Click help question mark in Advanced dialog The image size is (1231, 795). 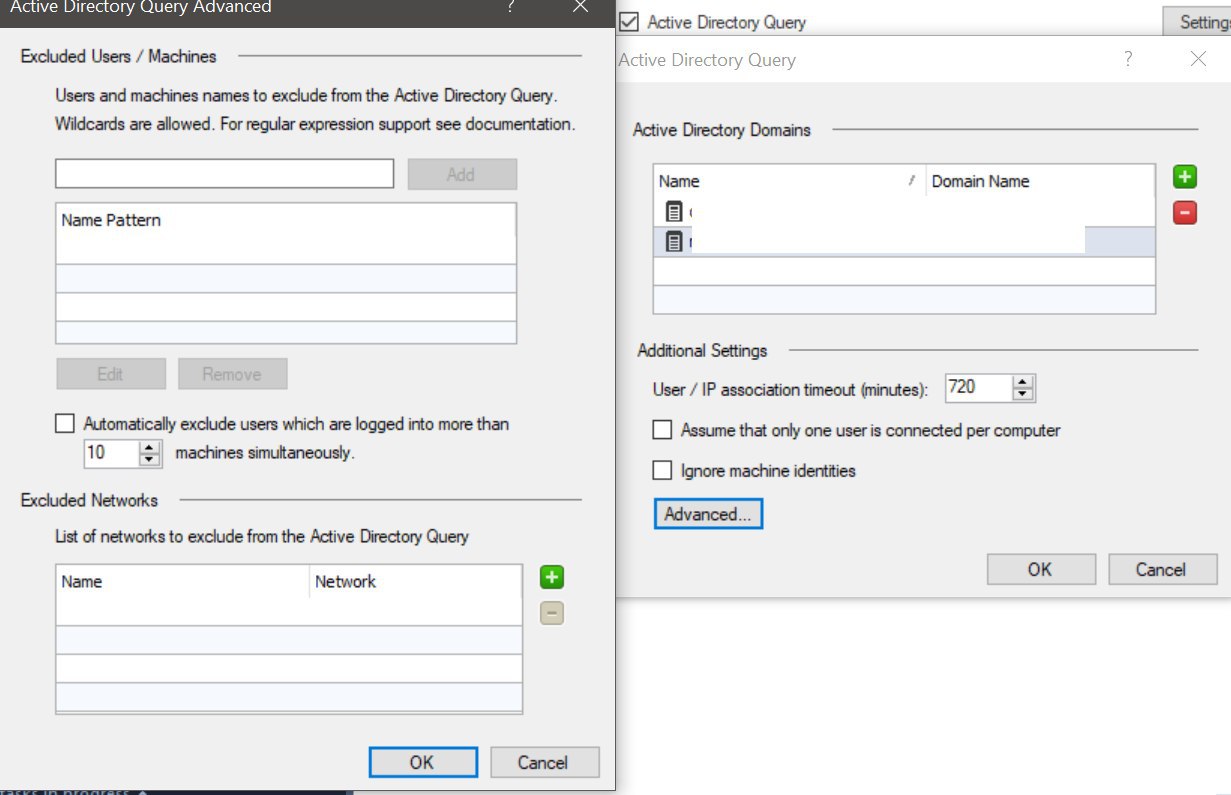(x=510, y=6)
